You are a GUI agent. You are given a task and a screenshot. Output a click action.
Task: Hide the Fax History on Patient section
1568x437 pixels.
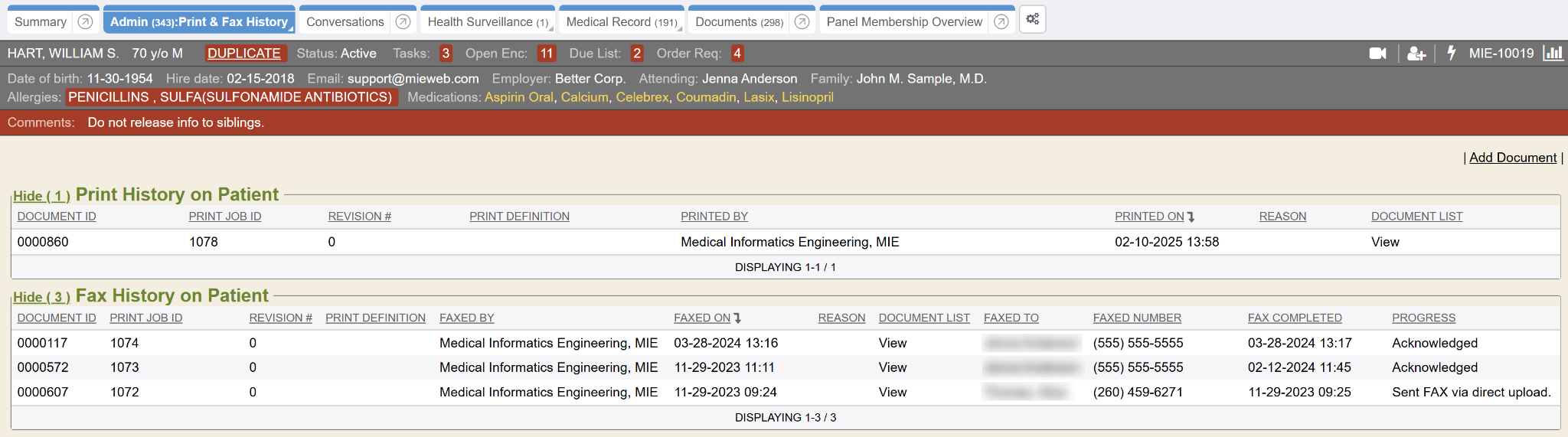click(41, 297)
